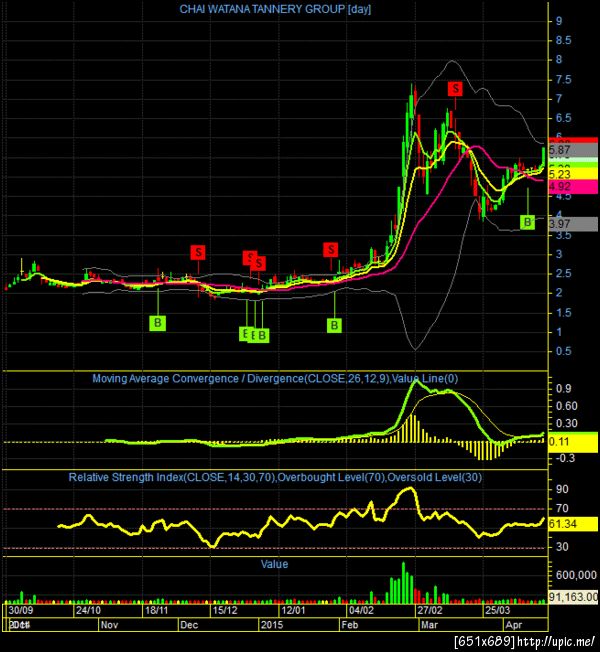Click the 0.9 MACD axis label

(x=563, y=389)
